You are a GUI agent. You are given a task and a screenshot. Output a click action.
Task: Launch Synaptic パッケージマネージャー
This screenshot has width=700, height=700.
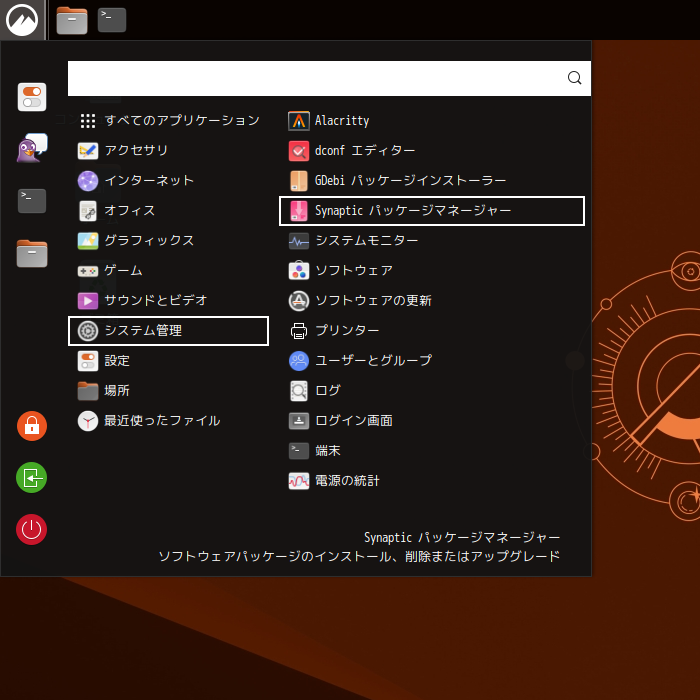432,211
